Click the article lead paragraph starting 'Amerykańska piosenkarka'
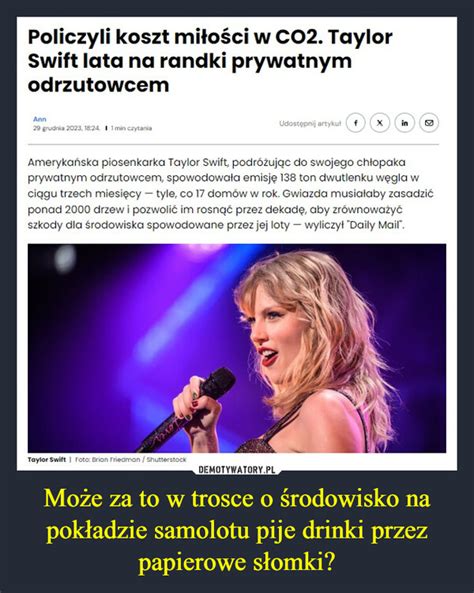474x593 pixels. point(231,194)
